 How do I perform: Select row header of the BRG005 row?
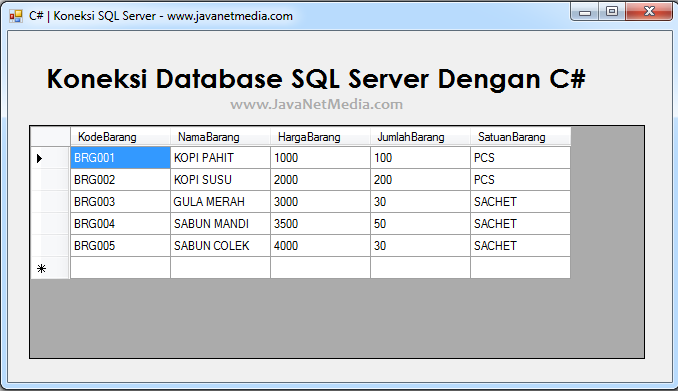click(50, 246)
